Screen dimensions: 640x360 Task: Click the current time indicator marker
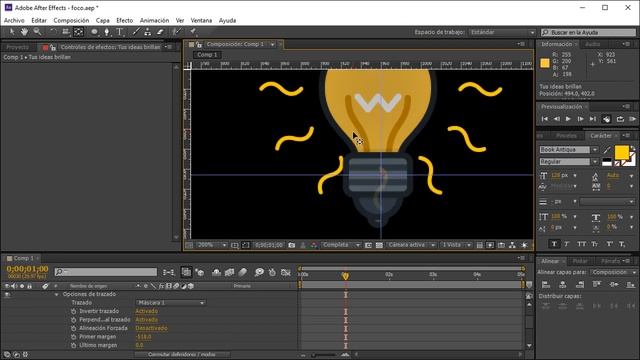[x=345, y=276]
